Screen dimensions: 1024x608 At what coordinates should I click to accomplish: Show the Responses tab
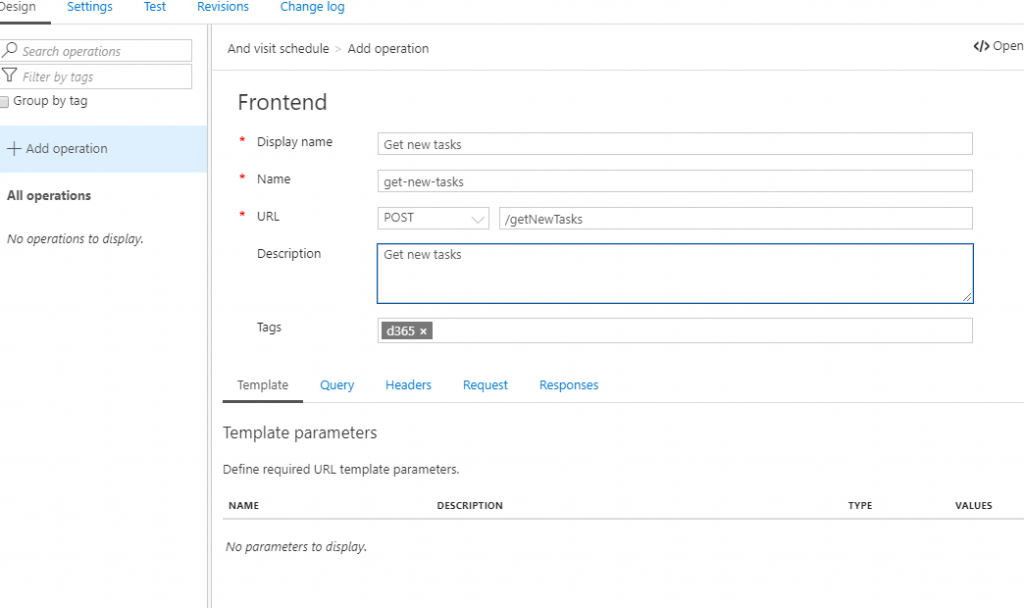[568, 385]
